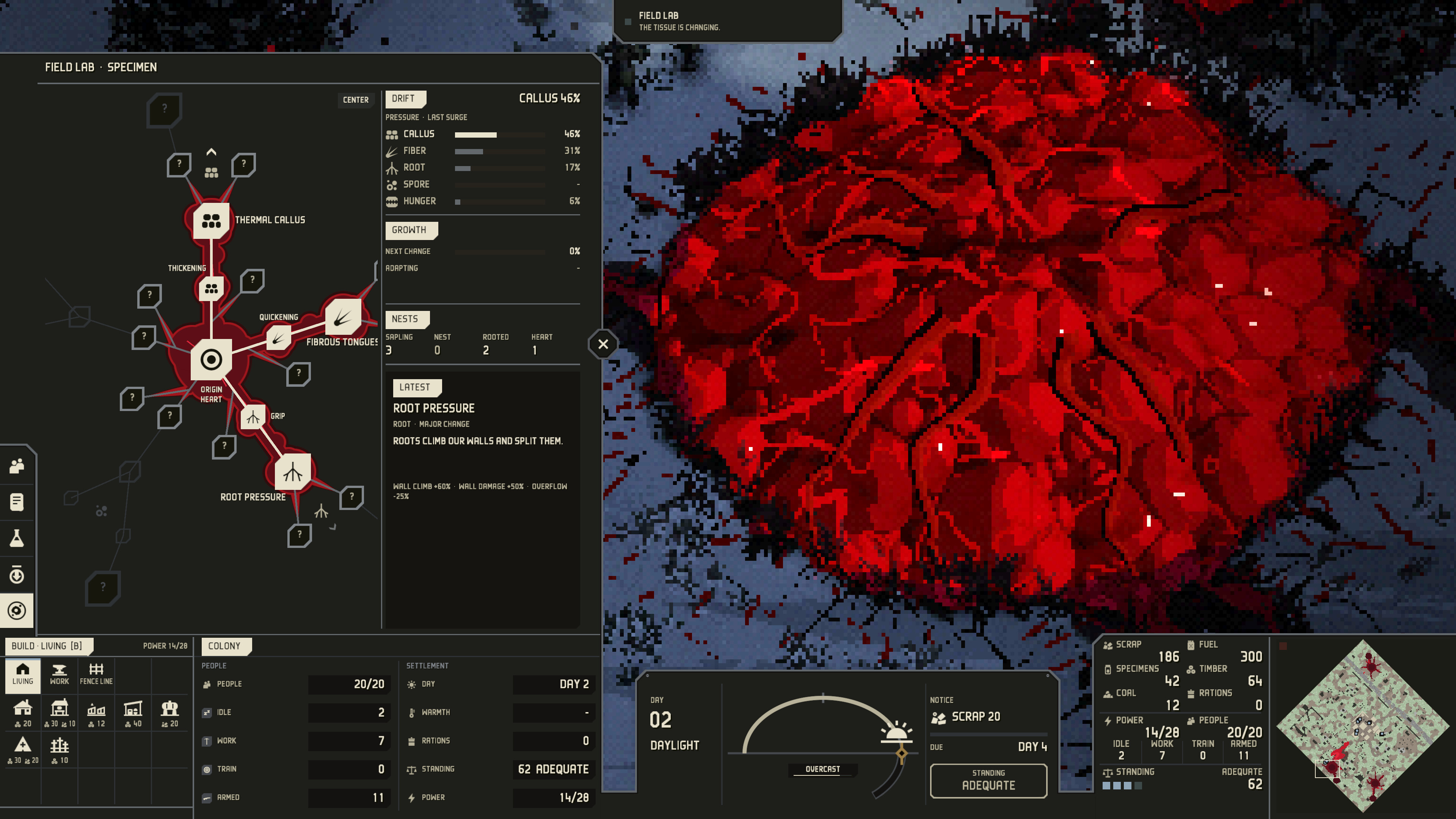Click the Overcast weather label
The image size is (1456, 819).
(x=822, y=769)
